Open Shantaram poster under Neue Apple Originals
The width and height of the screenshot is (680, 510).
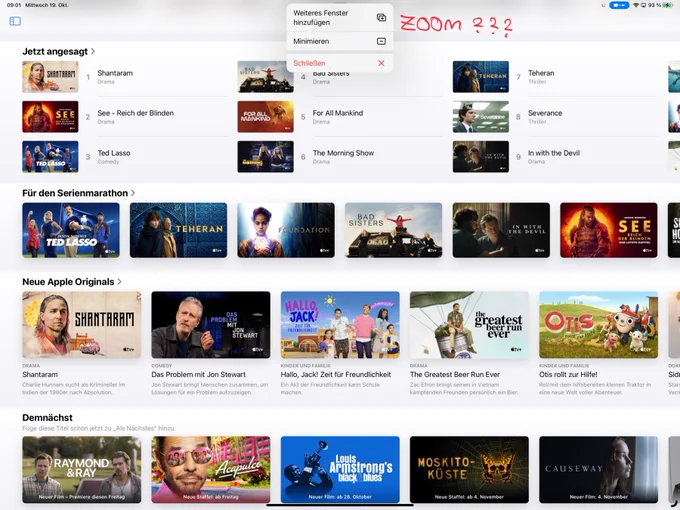click(82, 325)
